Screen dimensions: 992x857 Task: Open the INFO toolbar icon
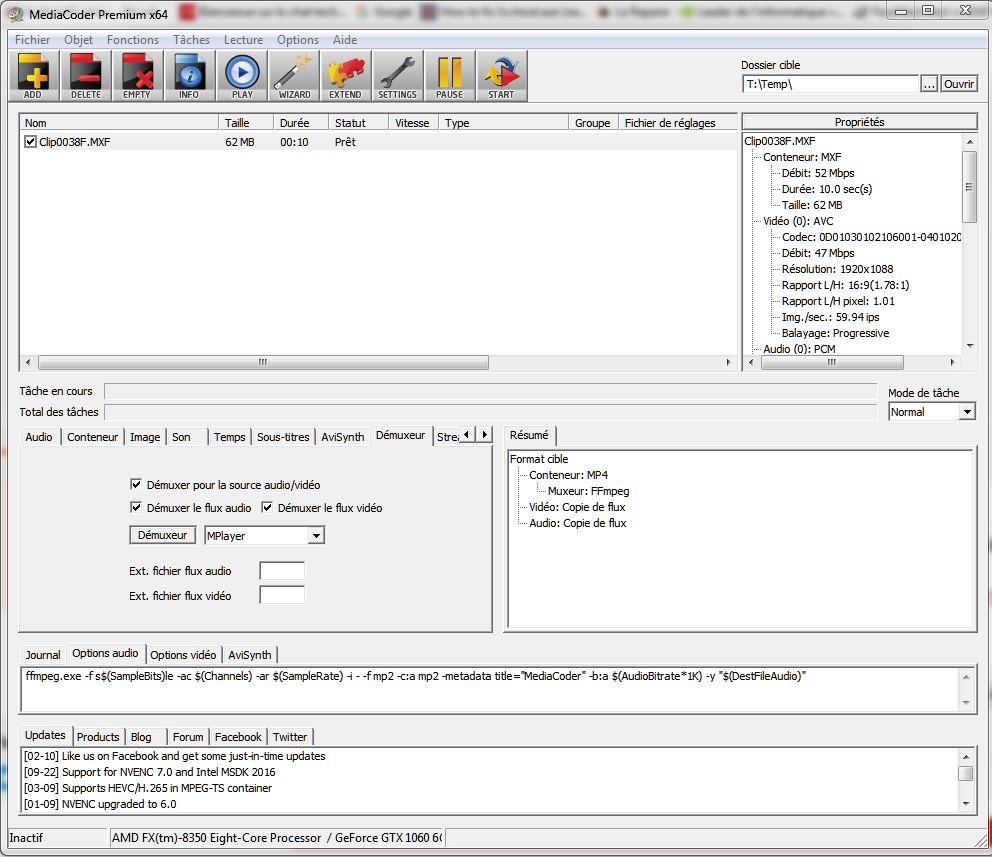tap(189, 76)
